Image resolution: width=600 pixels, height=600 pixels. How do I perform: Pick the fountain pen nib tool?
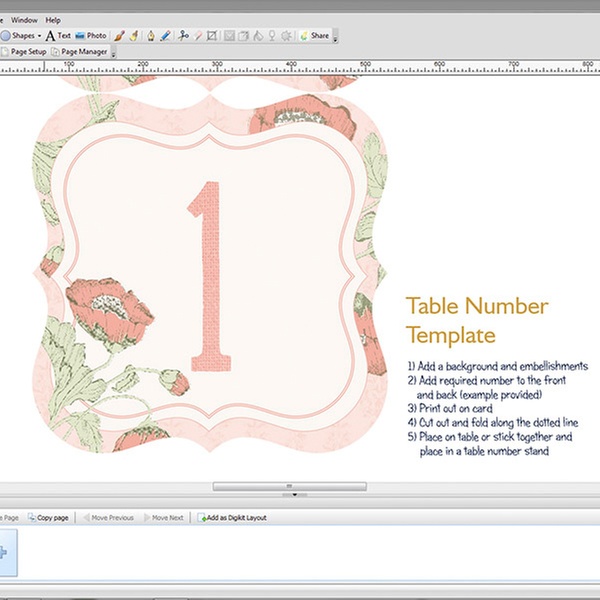pyautogui.click(x=150, y=35)
